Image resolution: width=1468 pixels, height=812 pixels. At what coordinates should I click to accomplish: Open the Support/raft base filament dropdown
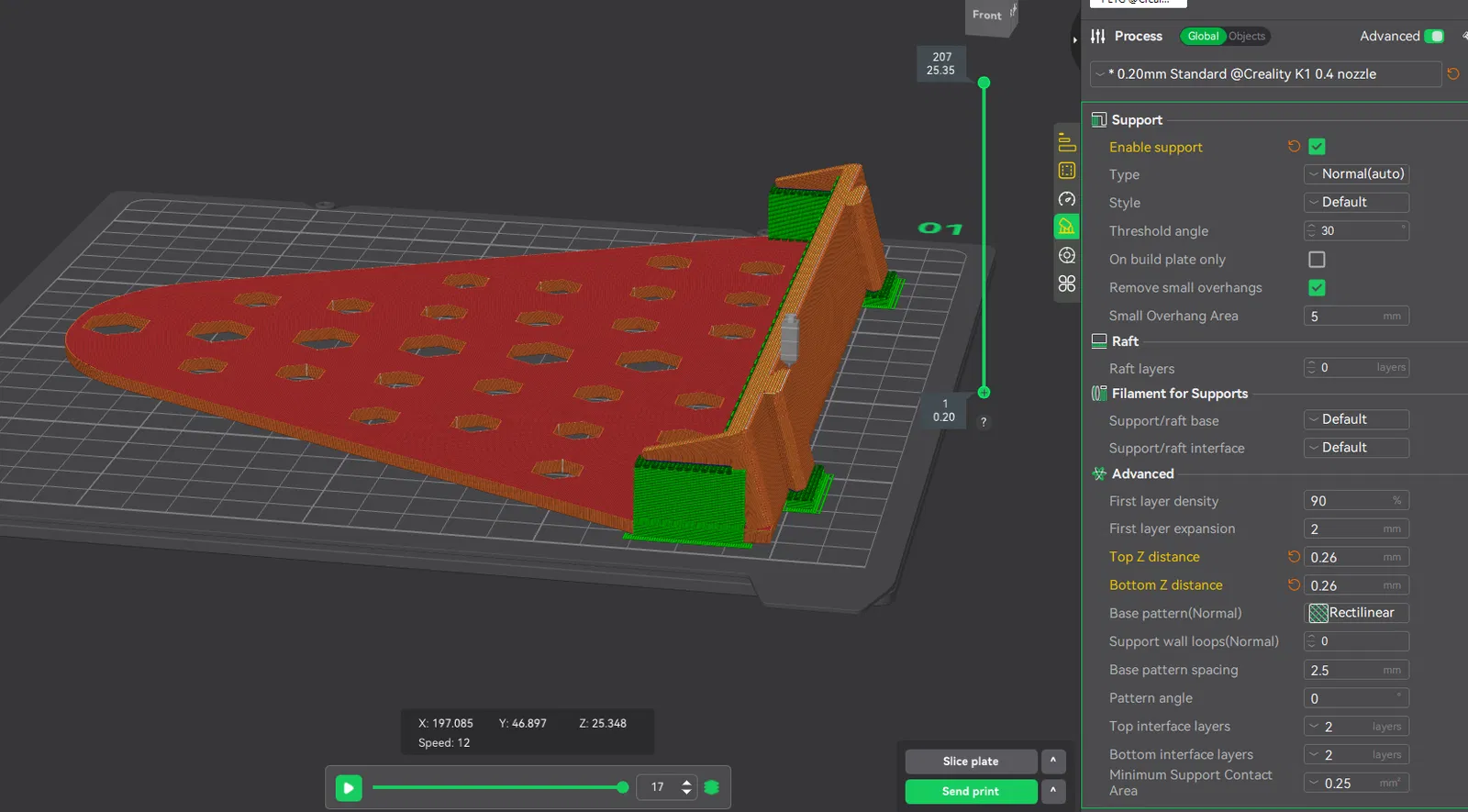pos(1356,419)
